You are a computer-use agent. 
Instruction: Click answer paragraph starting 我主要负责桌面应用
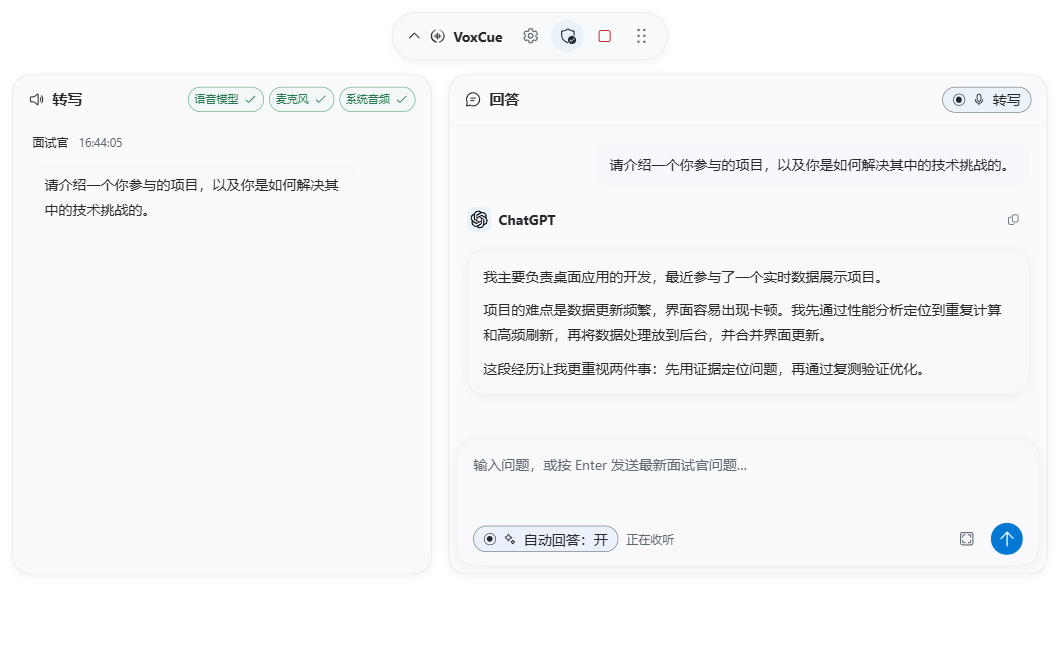(683, 277)
